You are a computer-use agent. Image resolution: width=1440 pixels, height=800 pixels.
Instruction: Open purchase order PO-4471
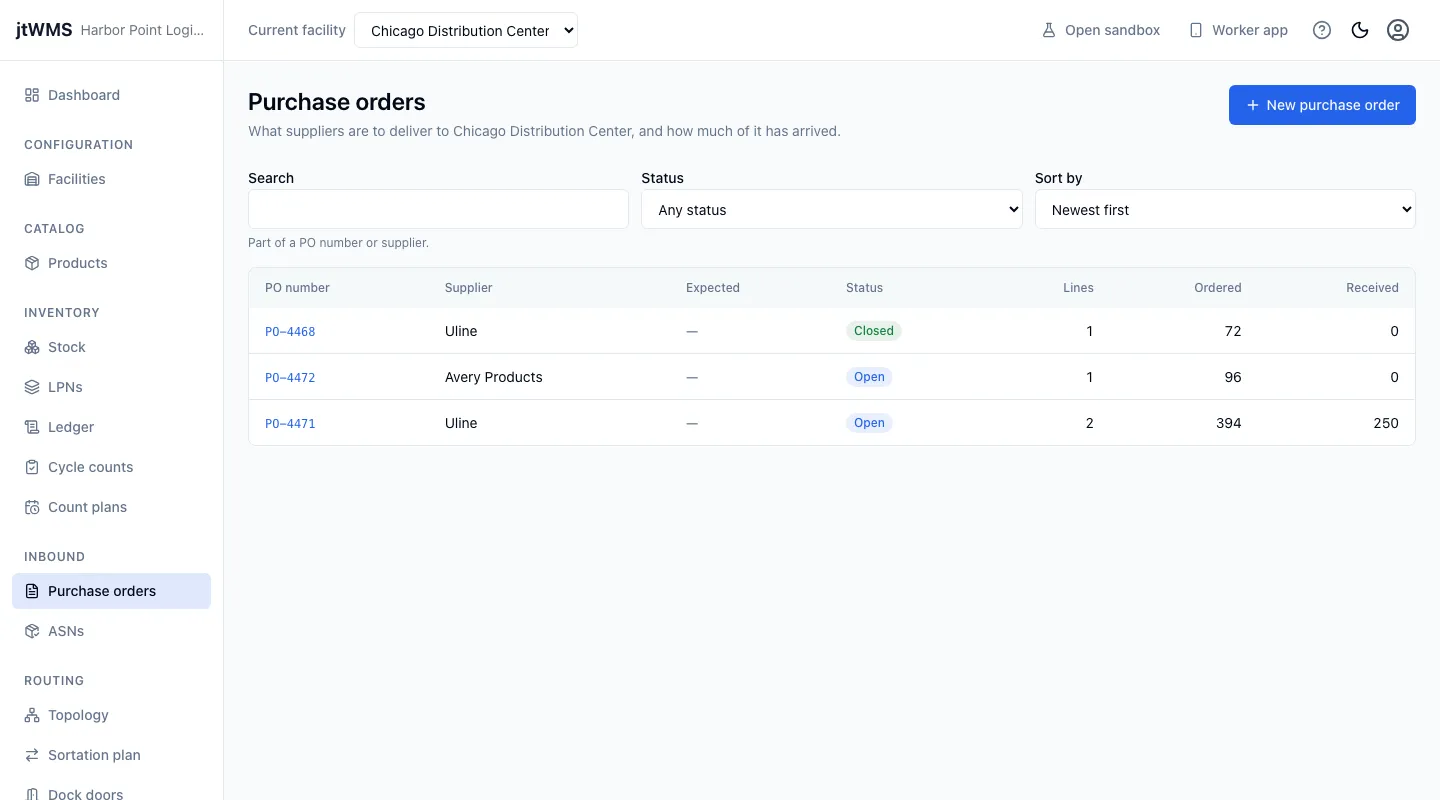click(x=290, y=423)
